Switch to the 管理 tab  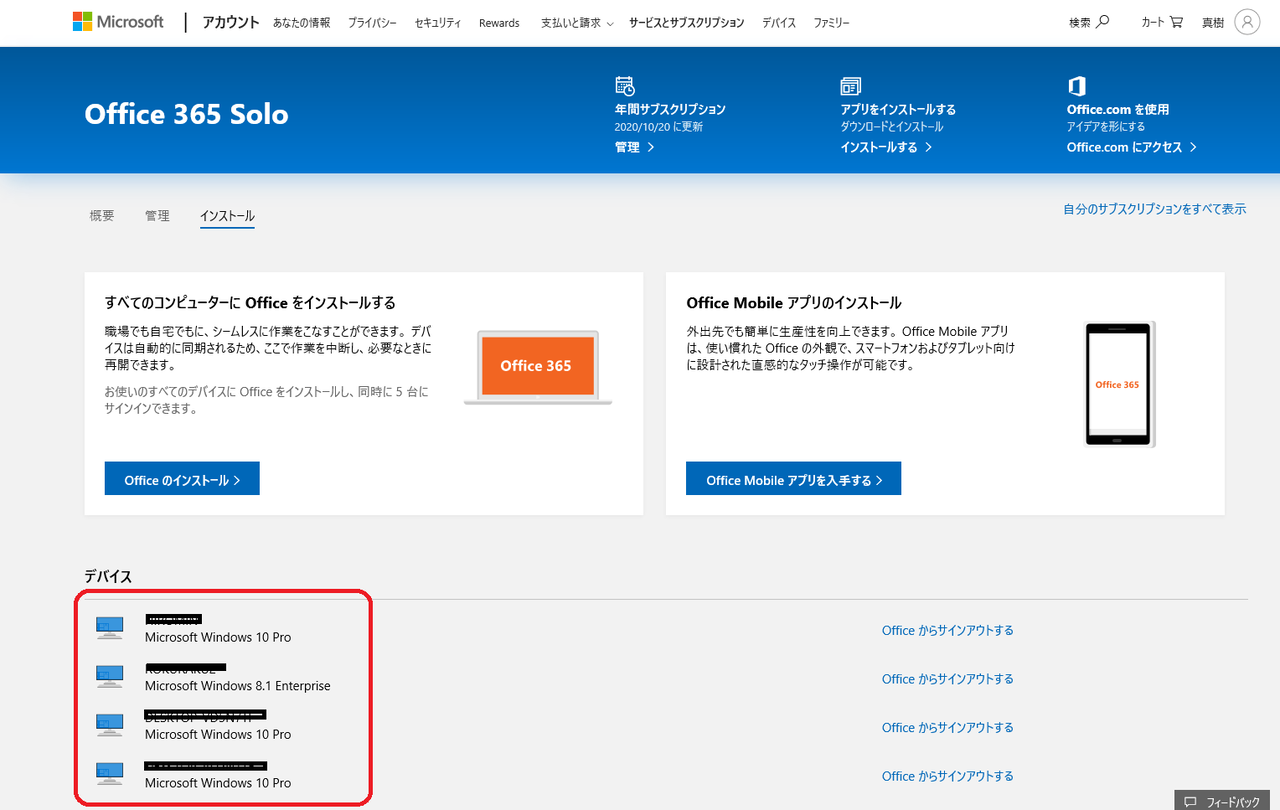(x=157, y=216)
